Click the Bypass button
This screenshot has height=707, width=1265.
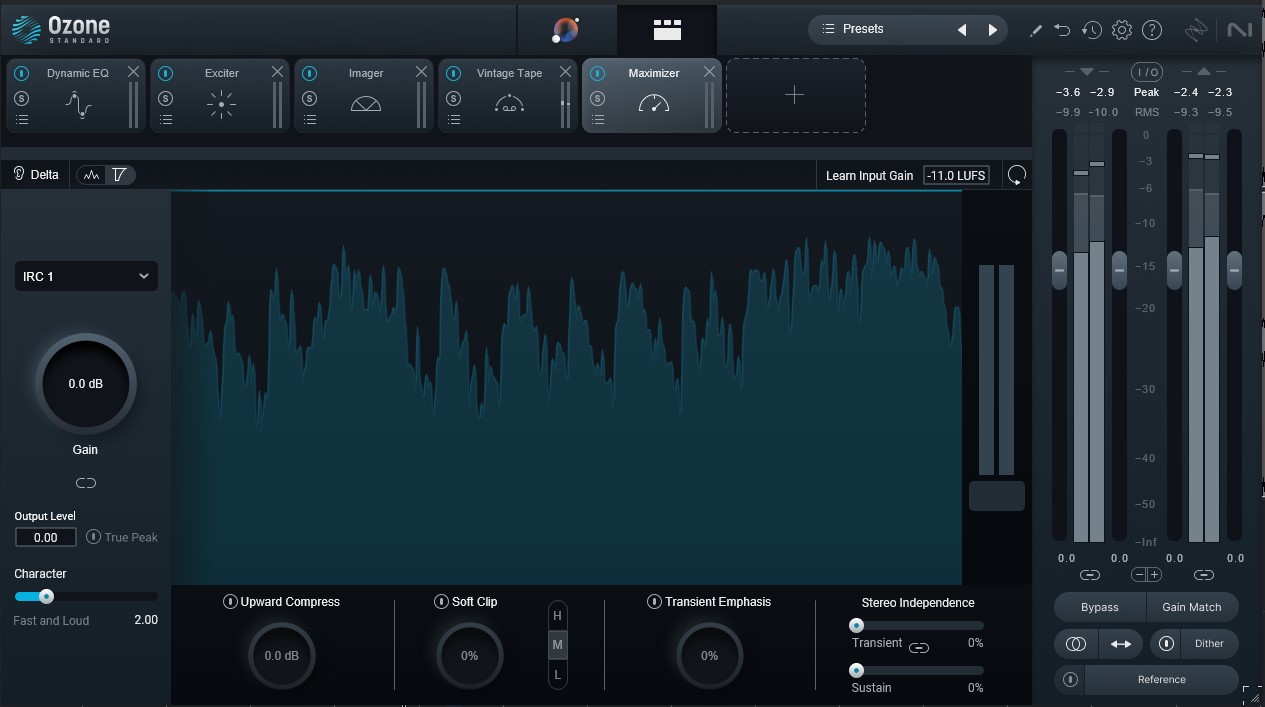(1098, 607)
